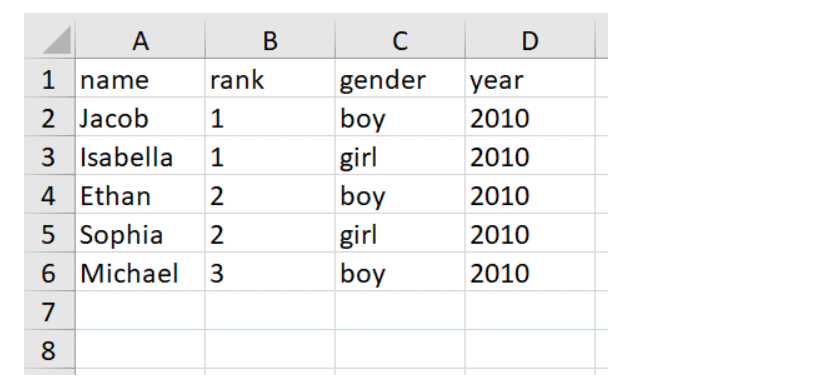This screenshot has width=834, height=382.
Task: Select row 8 header
Action: point(49,350)
